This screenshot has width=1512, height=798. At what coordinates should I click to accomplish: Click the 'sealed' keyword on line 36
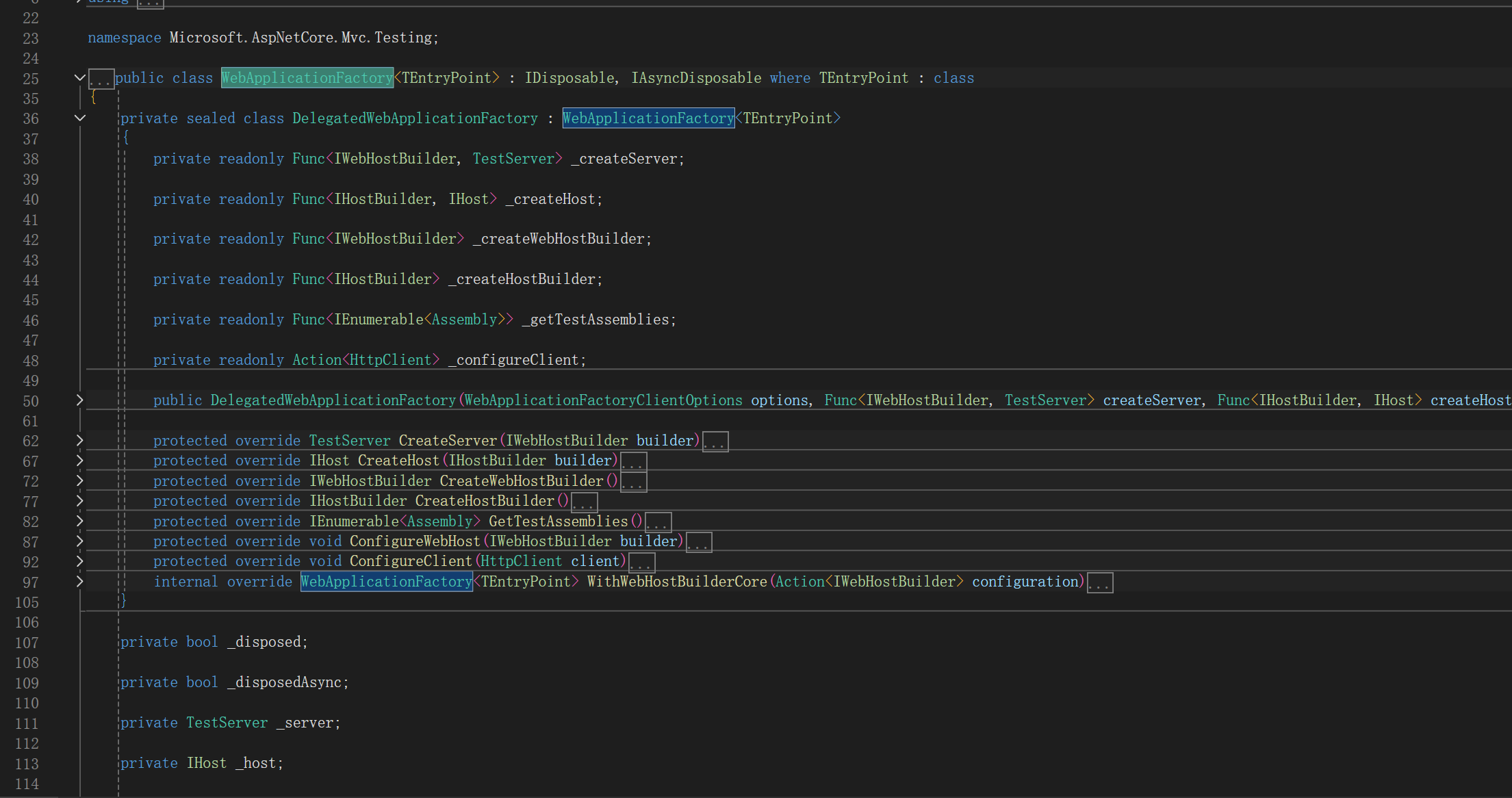point(211,118)
